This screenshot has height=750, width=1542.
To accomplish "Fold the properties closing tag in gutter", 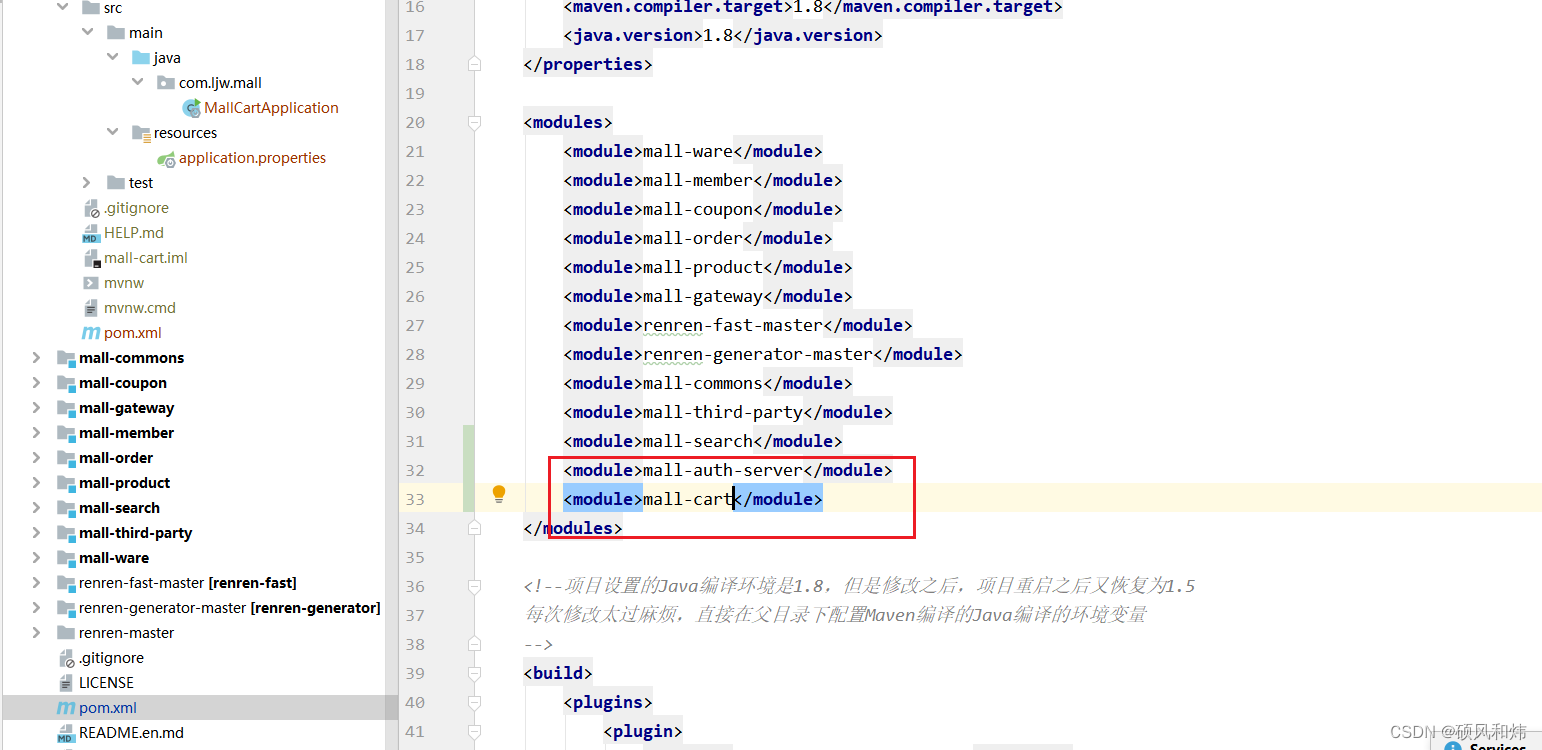I will (x=475, y=64).
